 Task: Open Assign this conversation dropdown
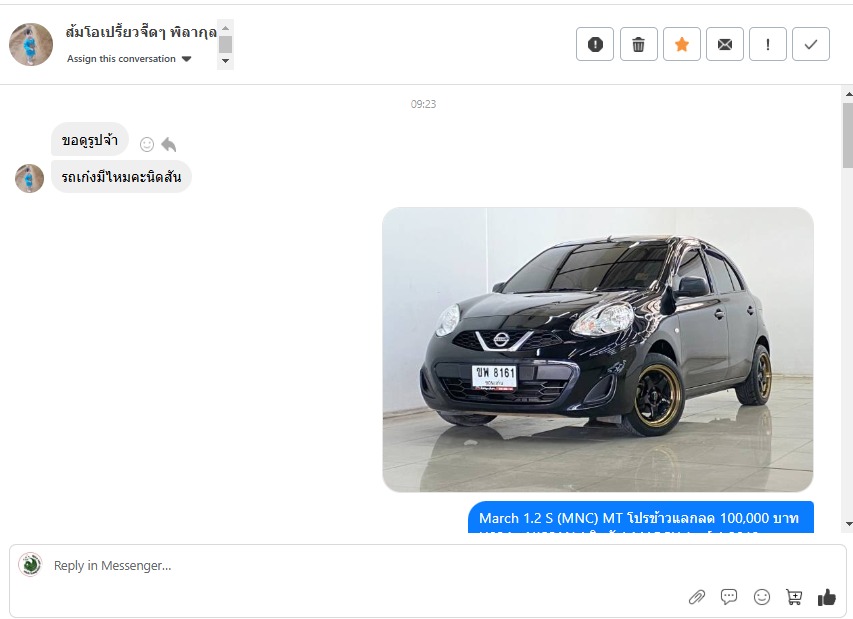click(x=129, y=59)
